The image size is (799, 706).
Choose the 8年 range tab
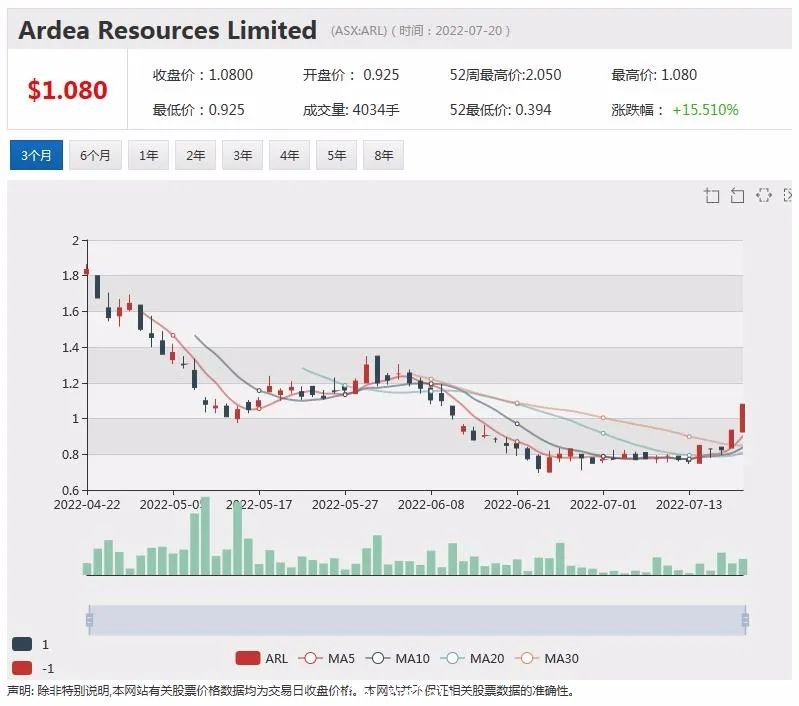pyautogui.click(x=383, y=155)
